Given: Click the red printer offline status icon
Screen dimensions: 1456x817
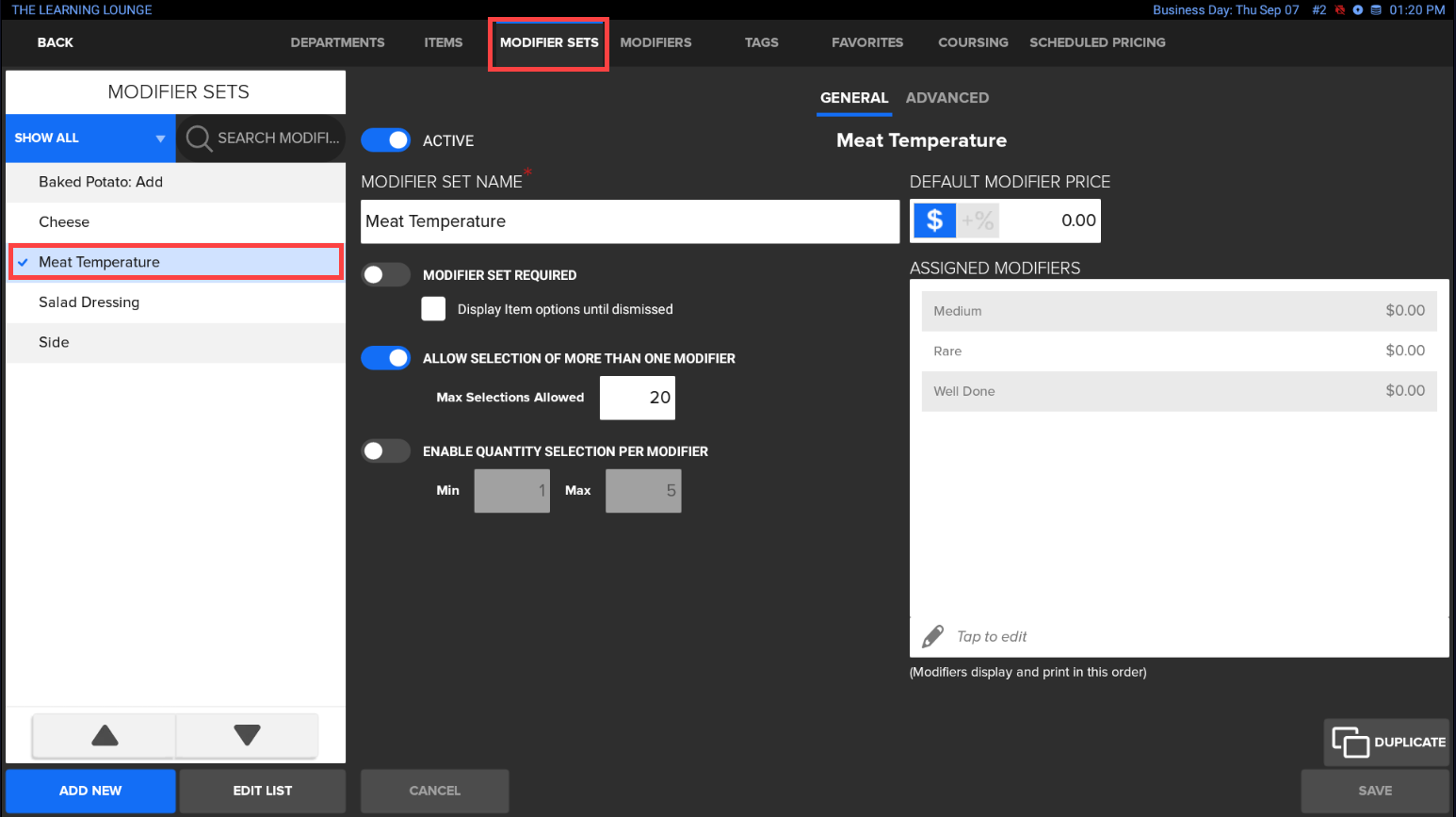Looking at the screenshot, I should tap(1339, 10).
